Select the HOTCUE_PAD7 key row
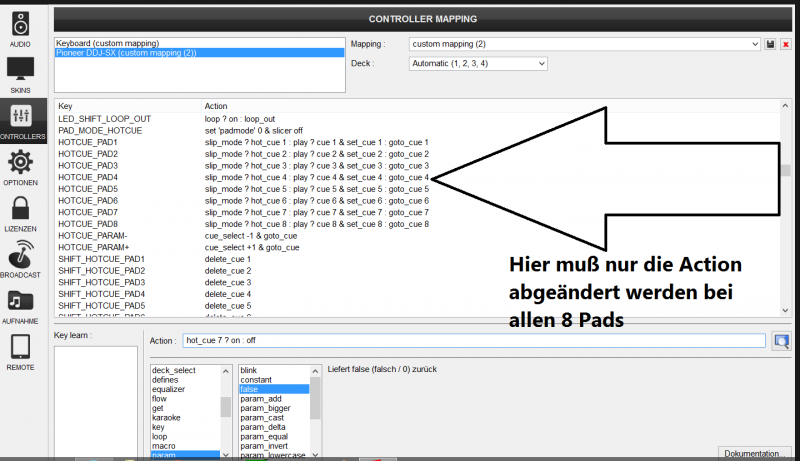 [417, 213]
